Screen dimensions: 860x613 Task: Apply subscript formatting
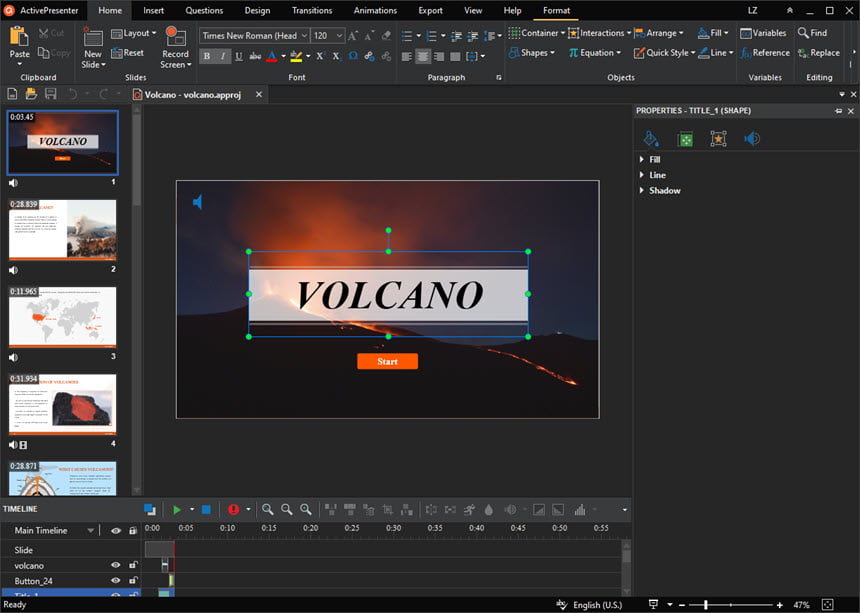click(337, 56)
